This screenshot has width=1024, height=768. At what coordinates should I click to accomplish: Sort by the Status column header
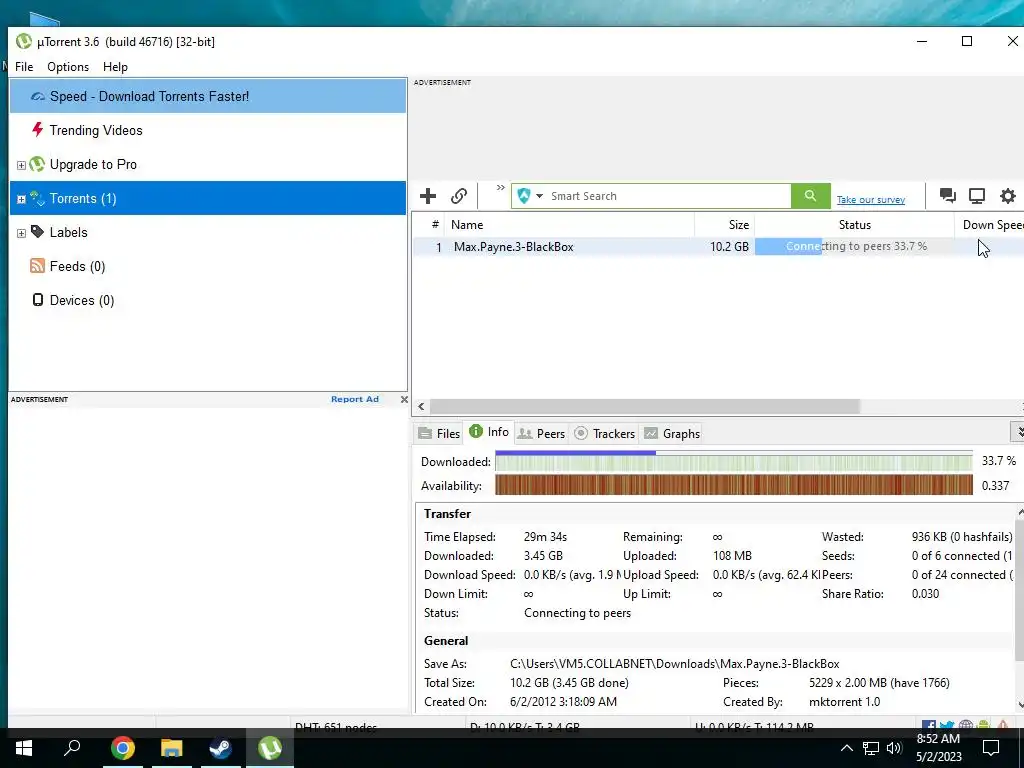click(854, 225)
